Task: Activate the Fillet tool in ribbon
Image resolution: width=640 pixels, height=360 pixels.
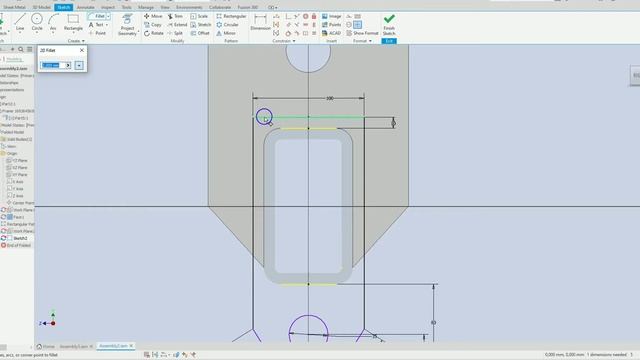Action: [x=96, y=16]
